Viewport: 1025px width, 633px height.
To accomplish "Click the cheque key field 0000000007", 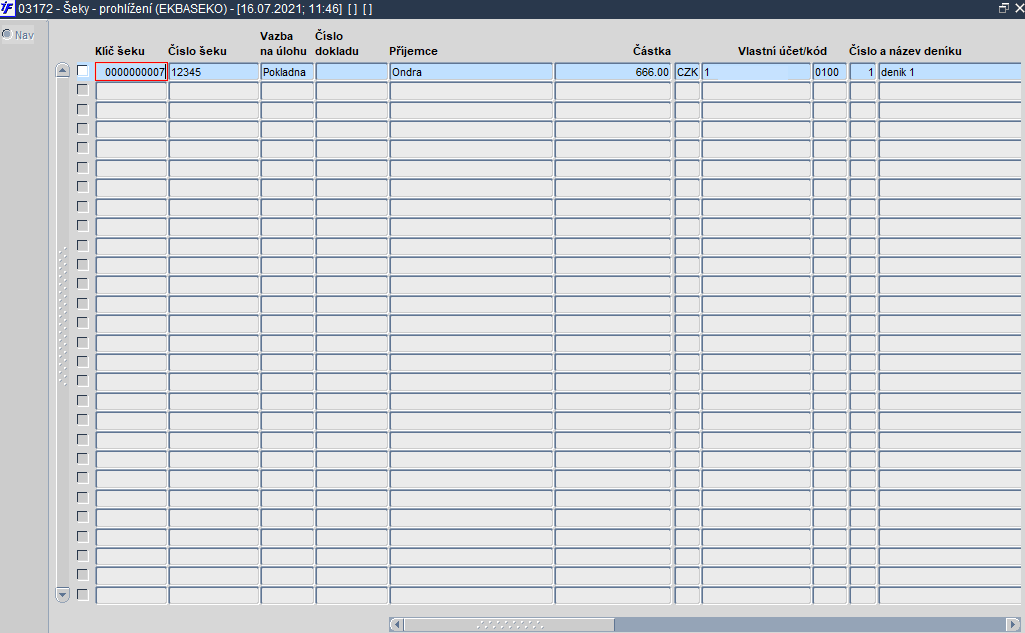I will coord(131,72).
